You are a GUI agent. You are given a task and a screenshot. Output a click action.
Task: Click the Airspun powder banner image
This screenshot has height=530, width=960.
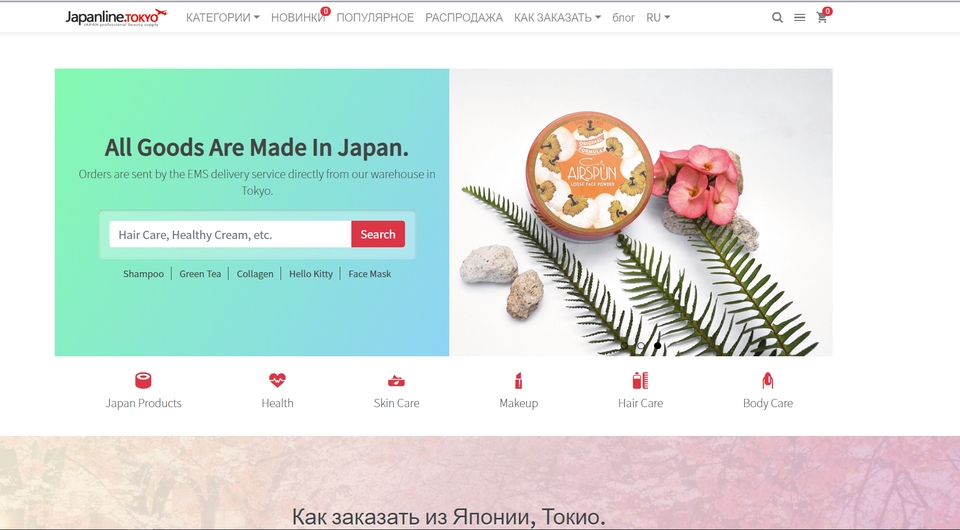tap(641, 212)
